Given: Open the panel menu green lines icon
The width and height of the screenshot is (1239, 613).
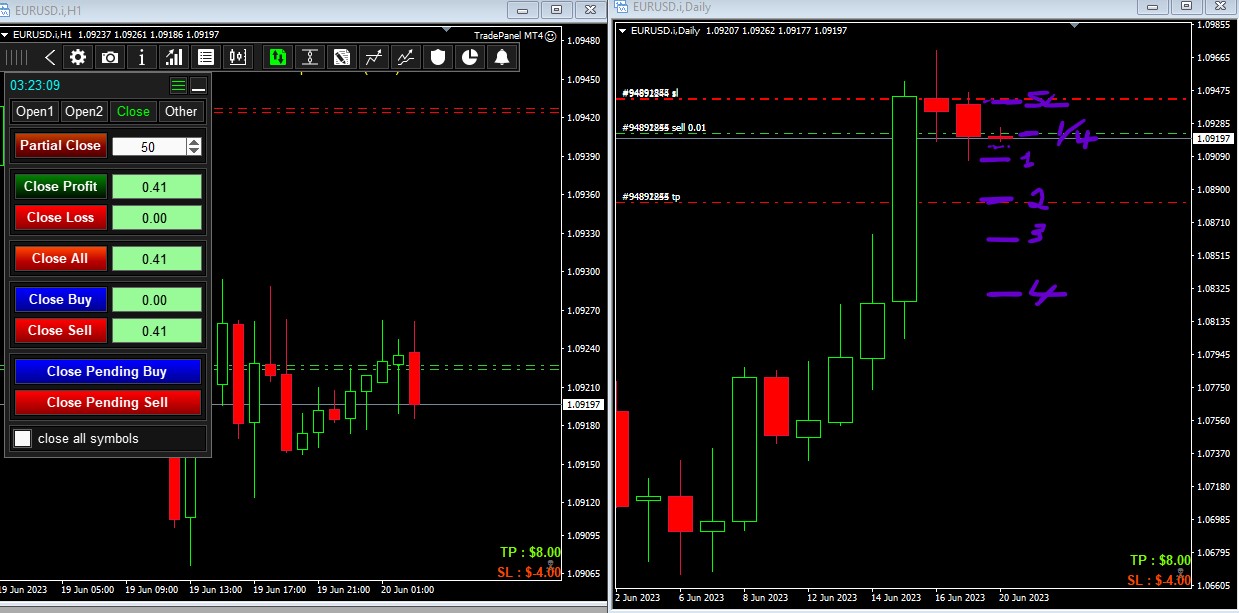Looking at the screenshot, I should [178, 85].
